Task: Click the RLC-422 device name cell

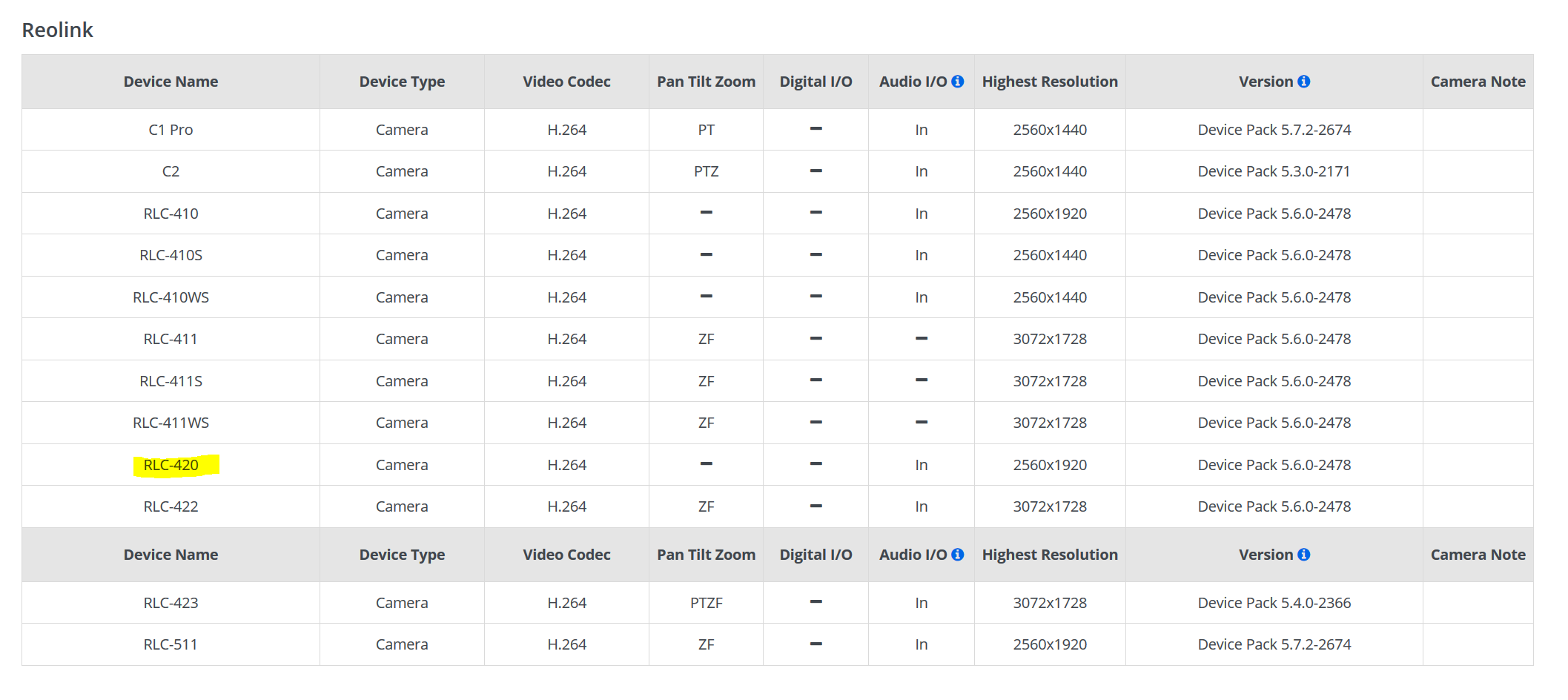Action: click(x=171, y=506)
